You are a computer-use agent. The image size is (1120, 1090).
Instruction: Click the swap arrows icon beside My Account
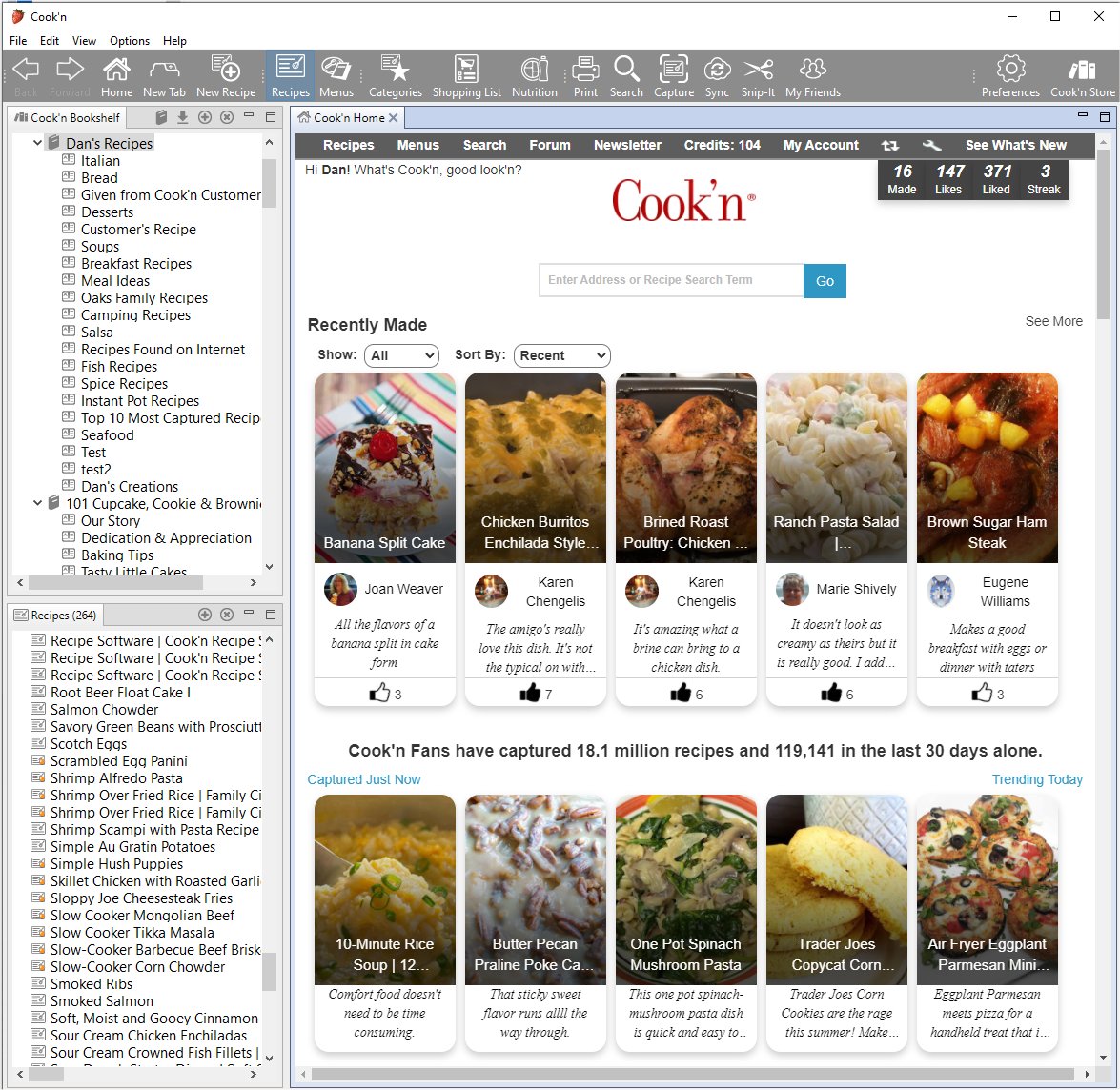(x=890, y=145)
